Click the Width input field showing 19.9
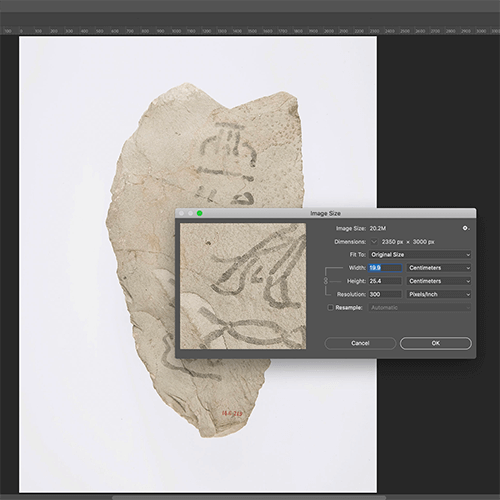This screenshot has height=500, width=500. click(385, 268)
